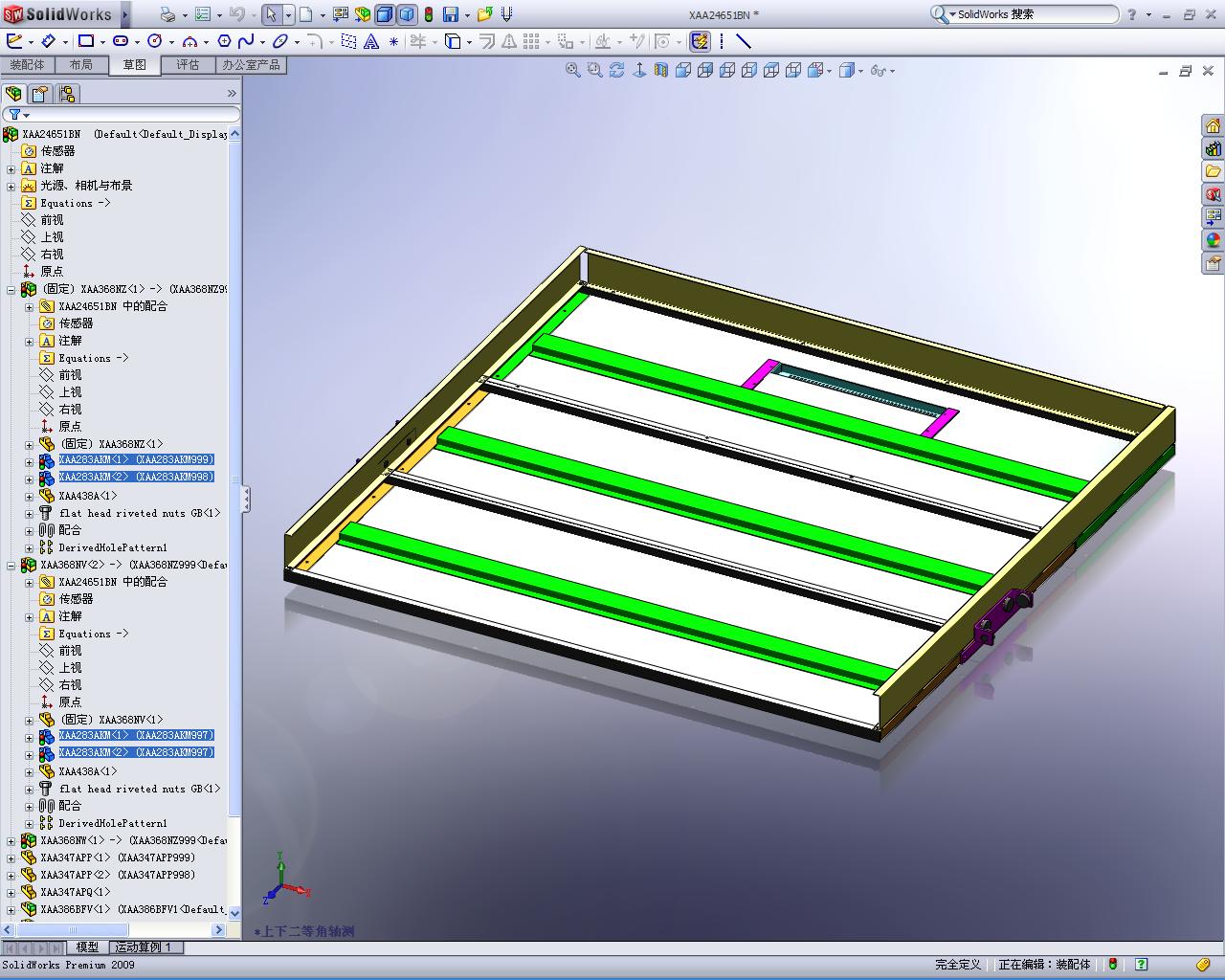Image resolution: width=1225 pixels, height=980 pixels.
Task: Click Zoom to Fit in view toolbar
Action: tap(572, 70)
